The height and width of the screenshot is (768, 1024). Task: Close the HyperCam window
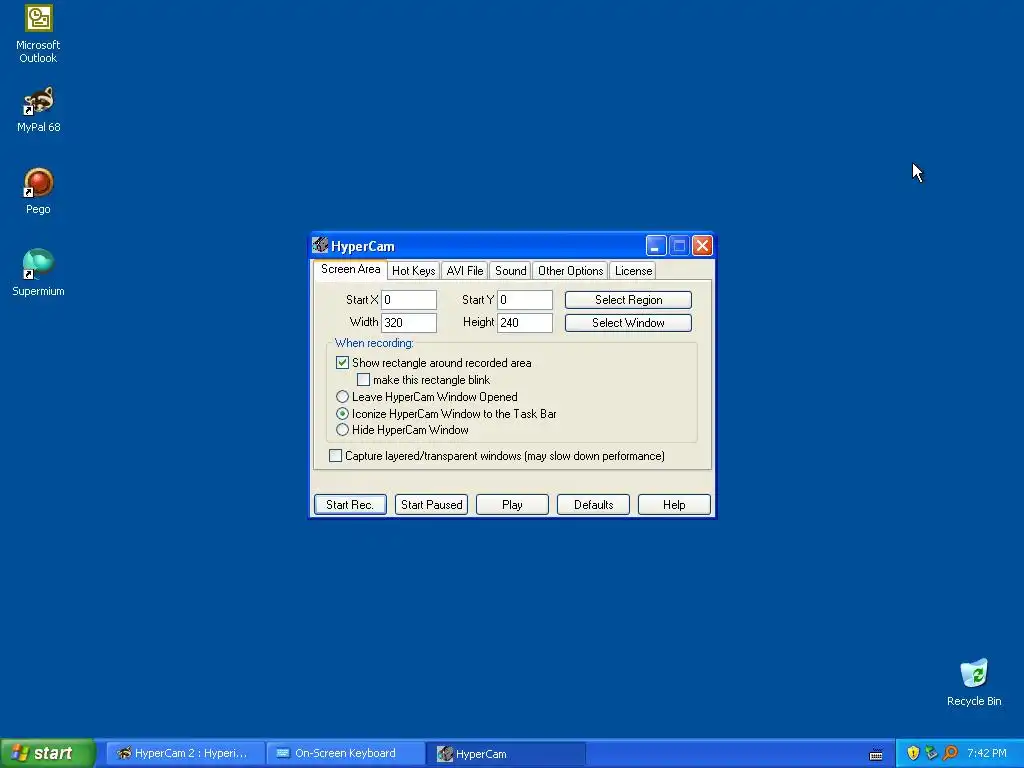702,246
